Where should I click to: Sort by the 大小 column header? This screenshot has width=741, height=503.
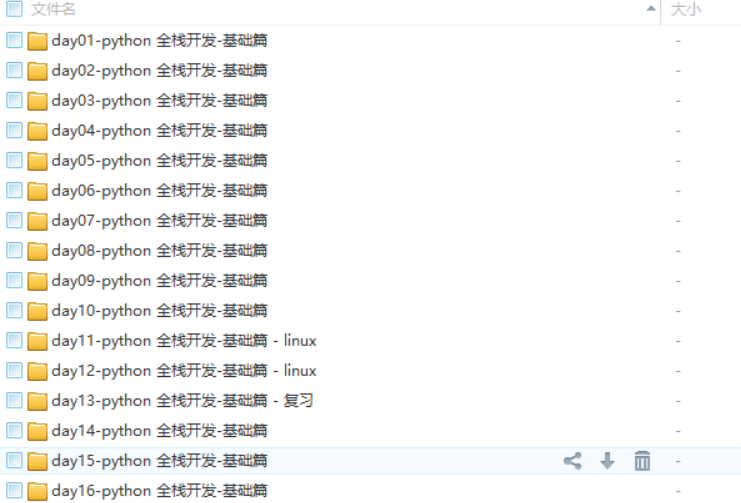686,9
